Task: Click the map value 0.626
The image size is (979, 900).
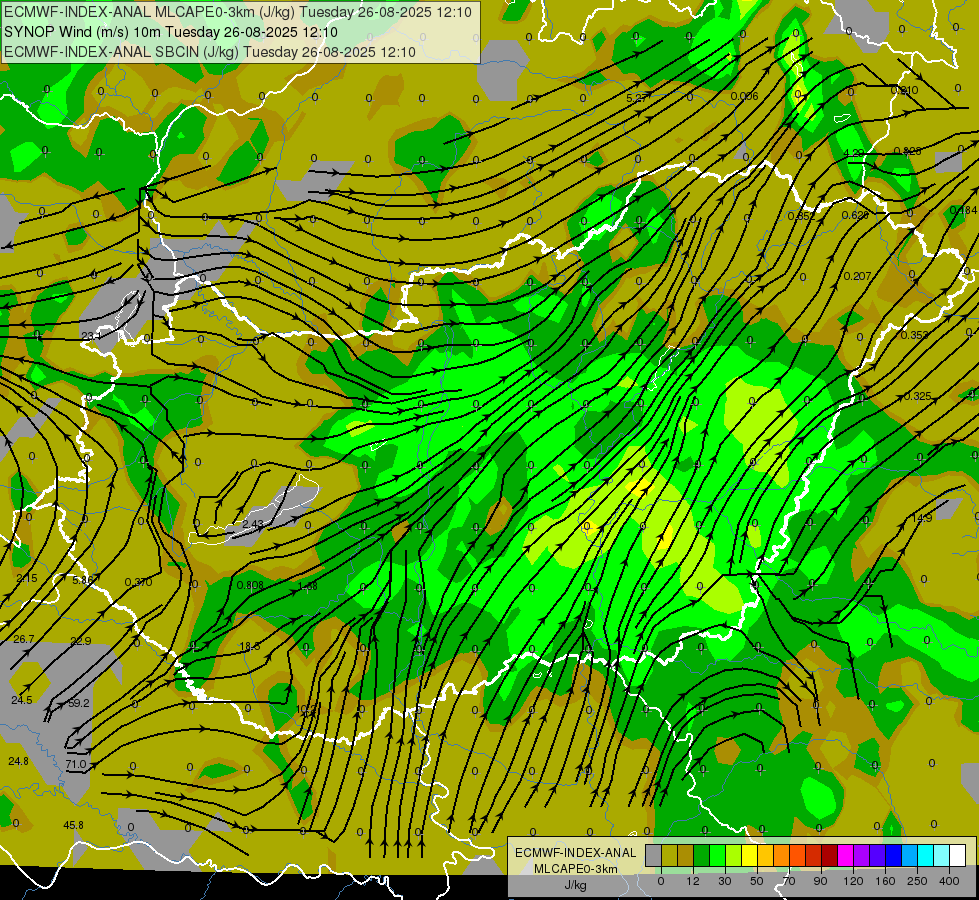Action: click(x=855, y=215)
